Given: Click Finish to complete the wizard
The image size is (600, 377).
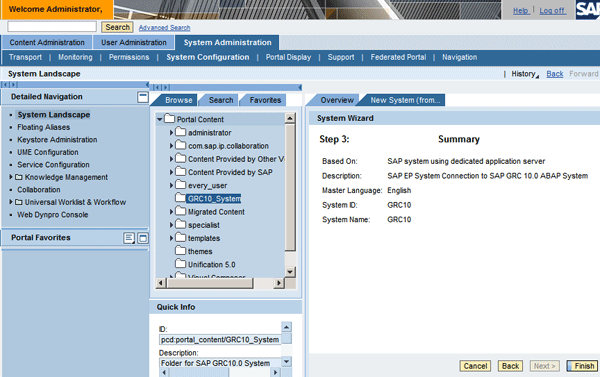Looking at the screenshot, I should tap(582, 366).
